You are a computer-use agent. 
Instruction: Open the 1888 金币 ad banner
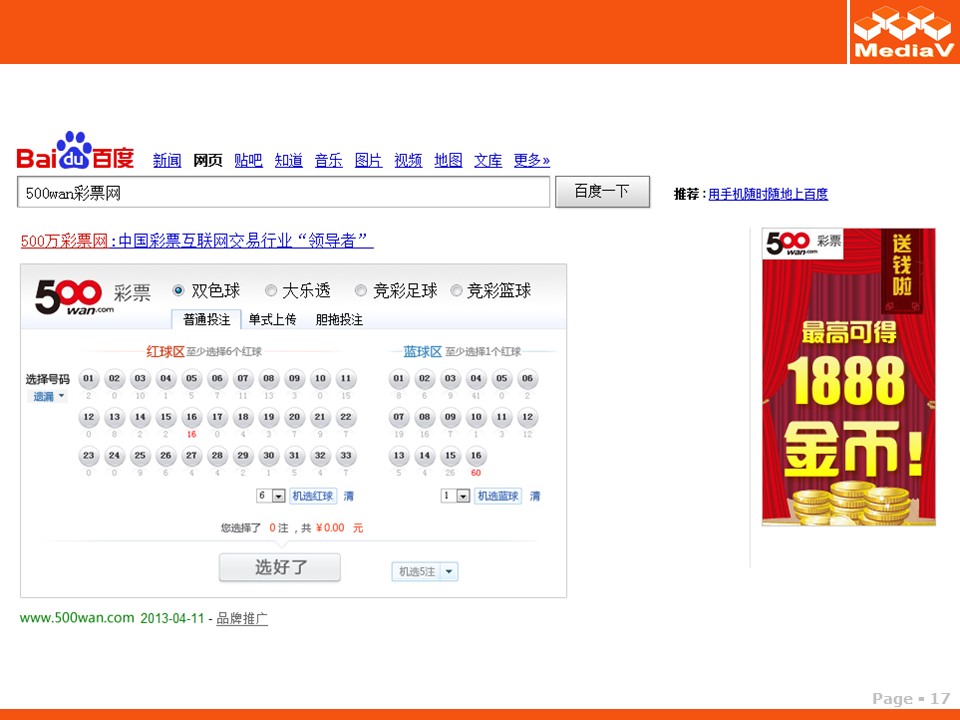point(848,377)
